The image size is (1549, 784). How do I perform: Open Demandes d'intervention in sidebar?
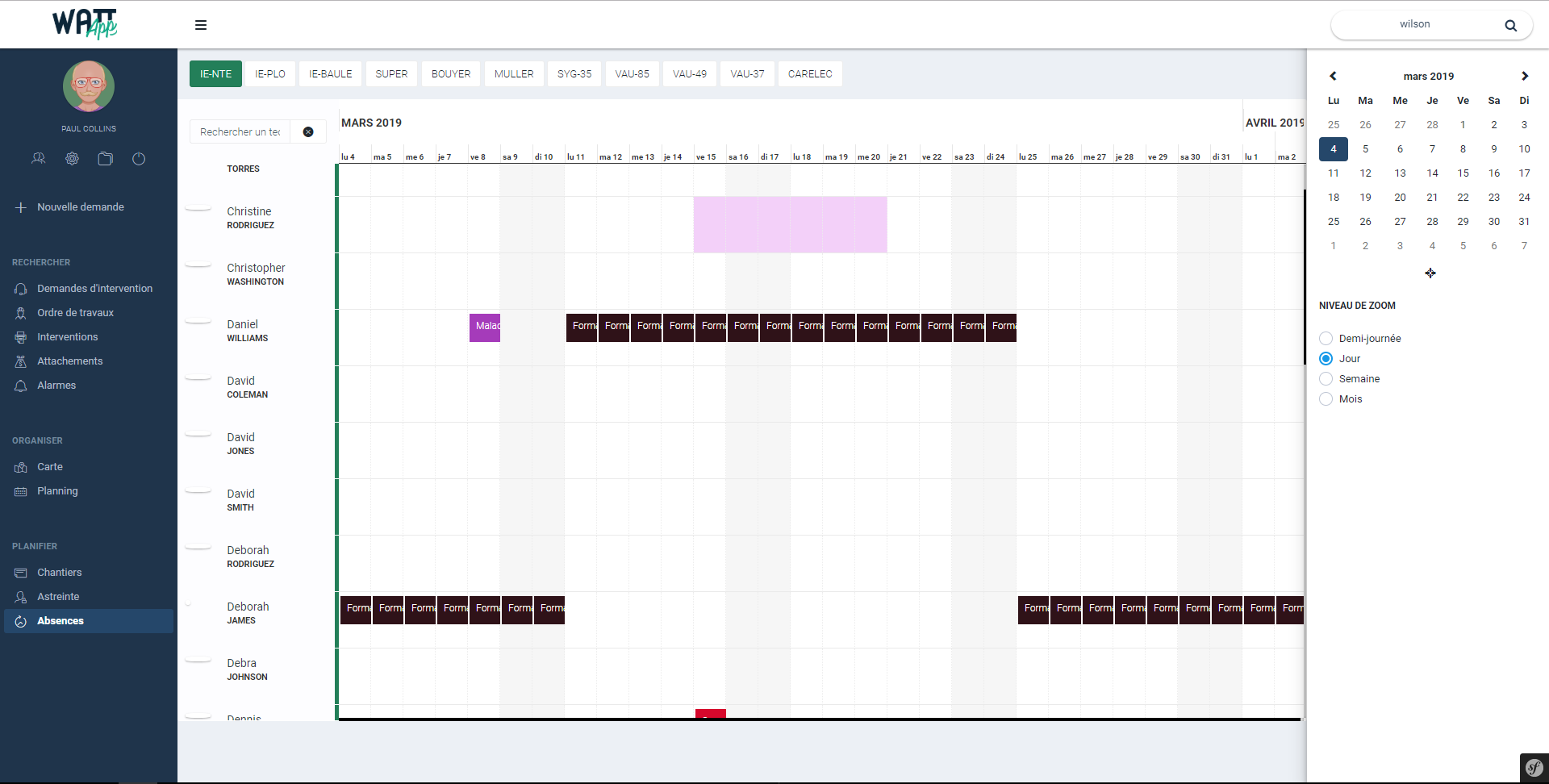point(94,289)
